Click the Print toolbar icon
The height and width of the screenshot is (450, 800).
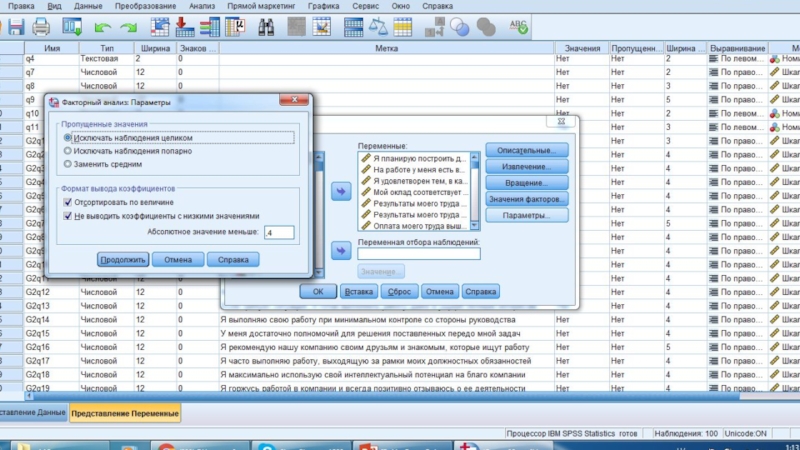click(41, 26)
